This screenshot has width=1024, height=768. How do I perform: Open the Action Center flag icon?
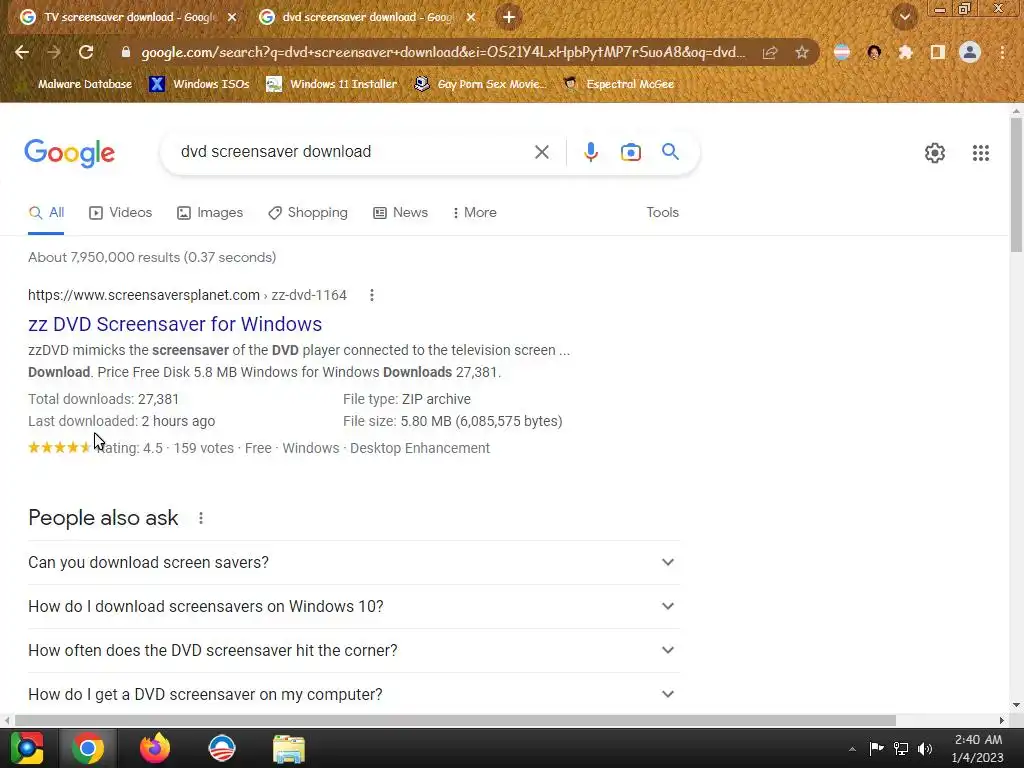point(876,748)
